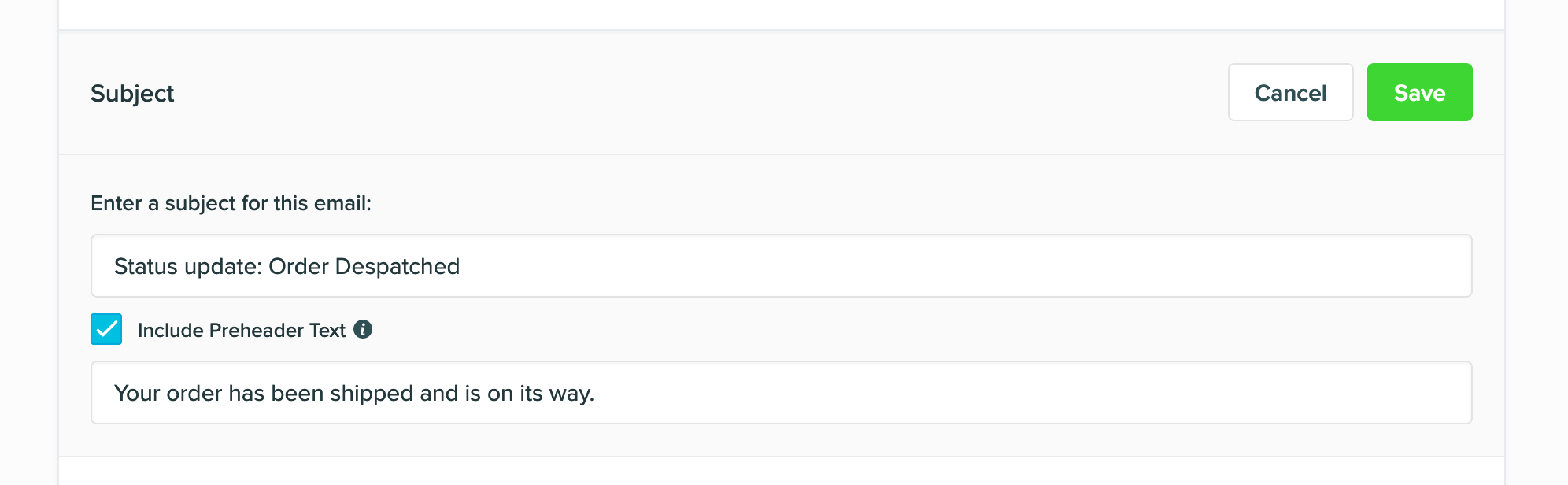Place cursor after 'on its way.' in preheader
The image size is (1568, 485).
tap(597, 393)
